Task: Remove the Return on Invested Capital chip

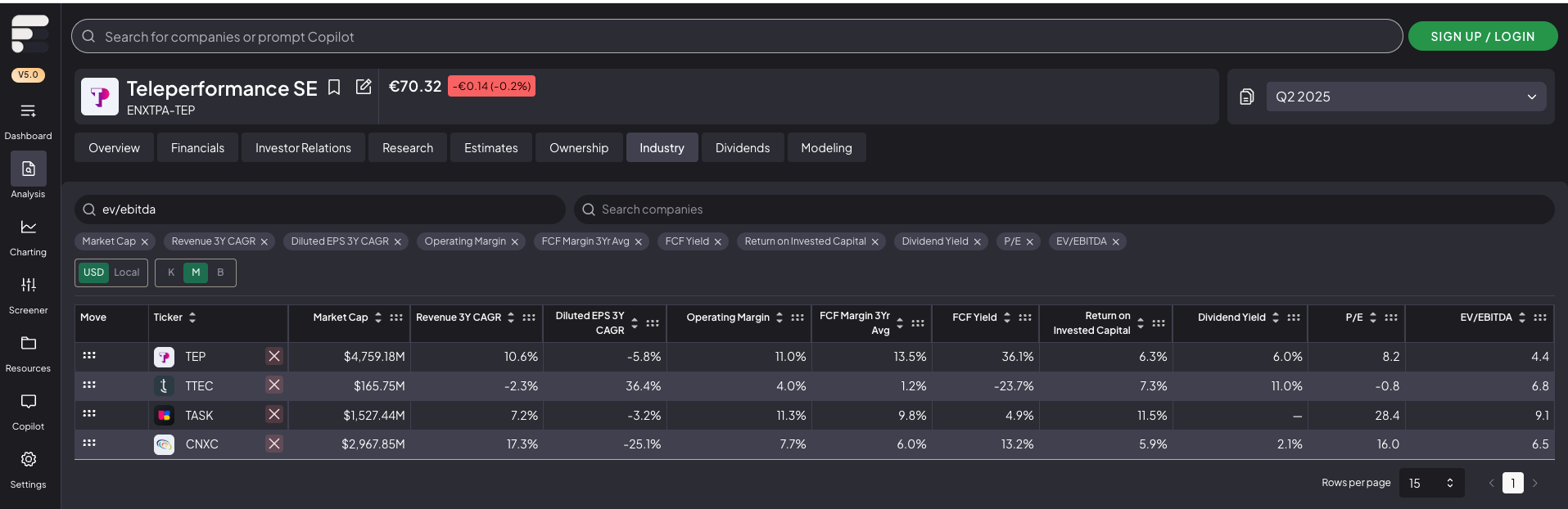Action: tap(875, 242)
